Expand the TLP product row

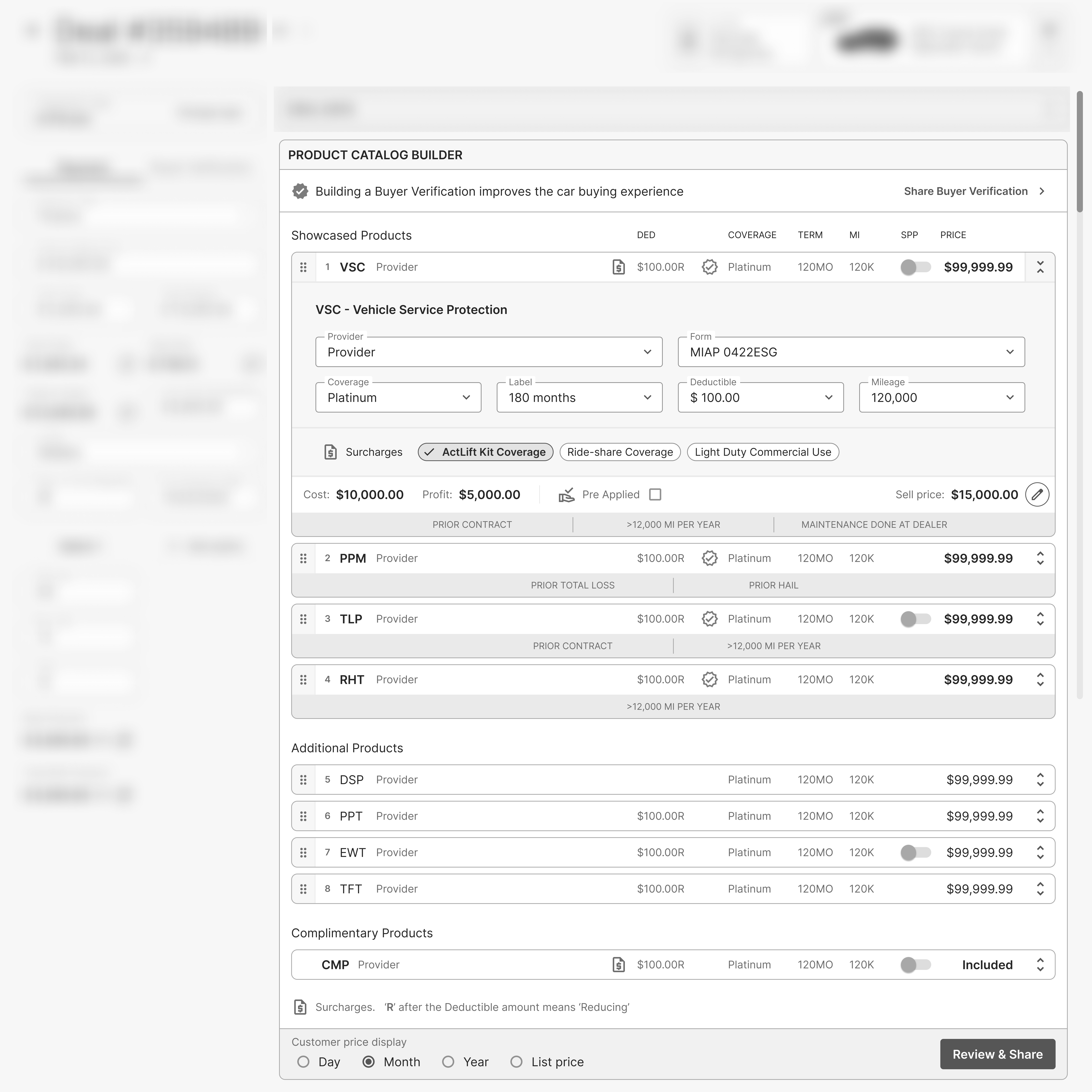tap(1040, 619)
